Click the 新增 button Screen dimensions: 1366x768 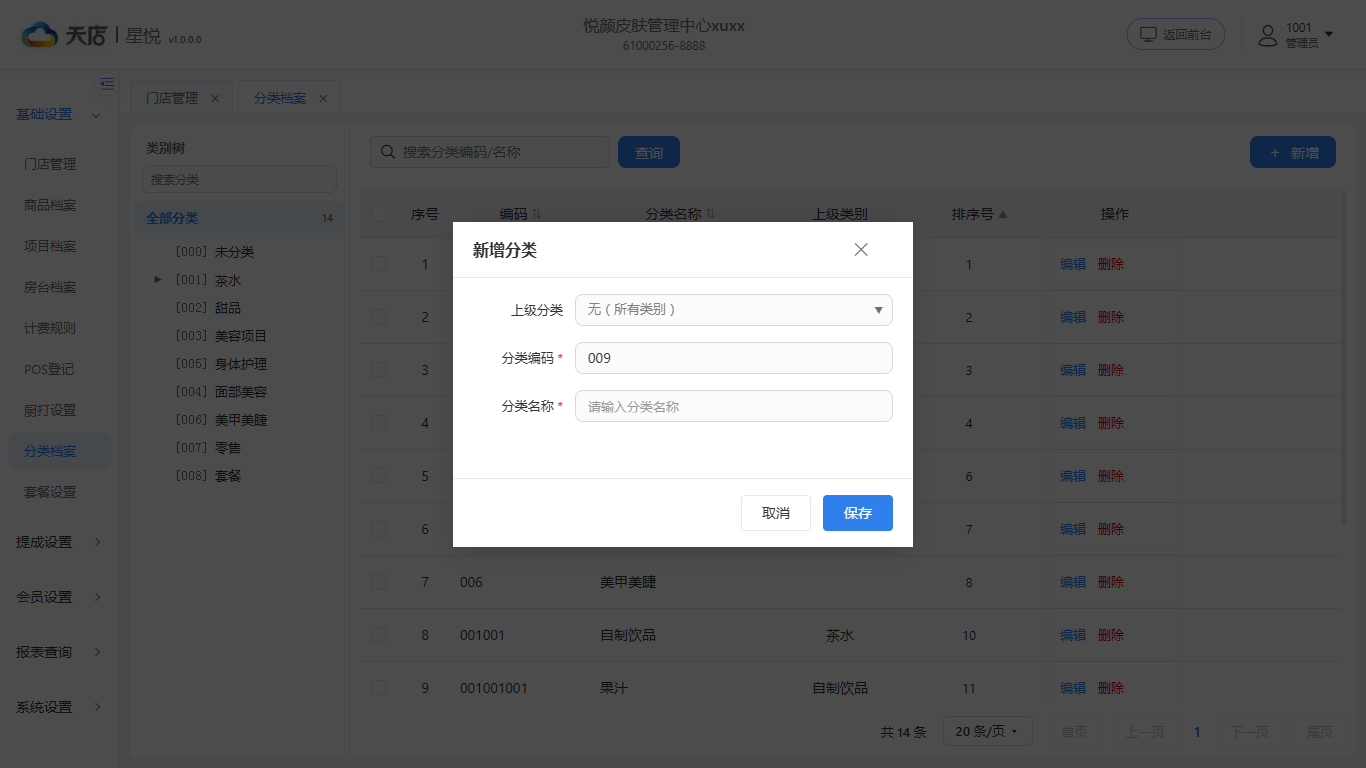[1293, 152]
